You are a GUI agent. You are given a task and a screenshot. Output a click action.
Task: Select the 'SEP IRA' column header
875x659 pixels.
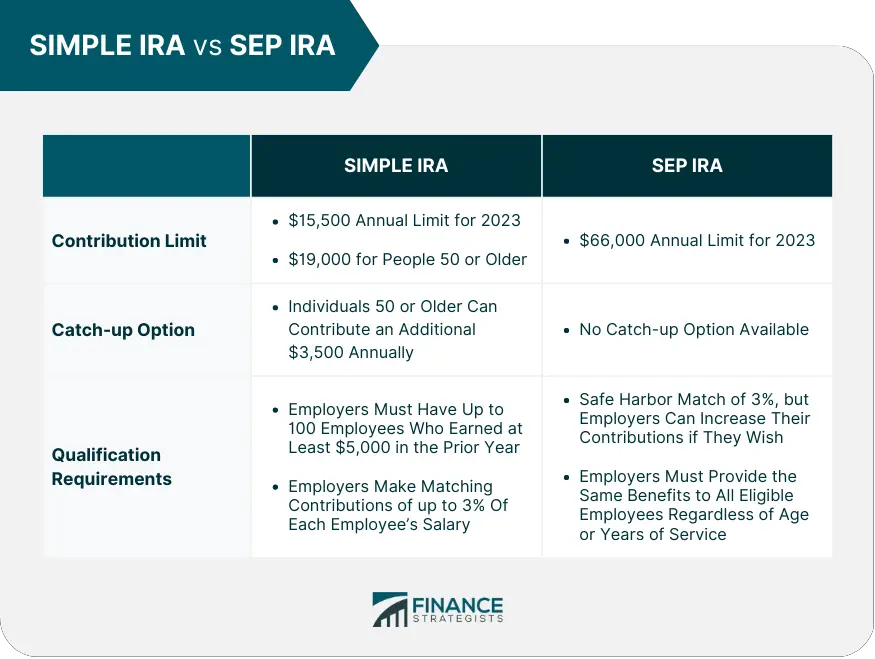click(x=687, y=166)
